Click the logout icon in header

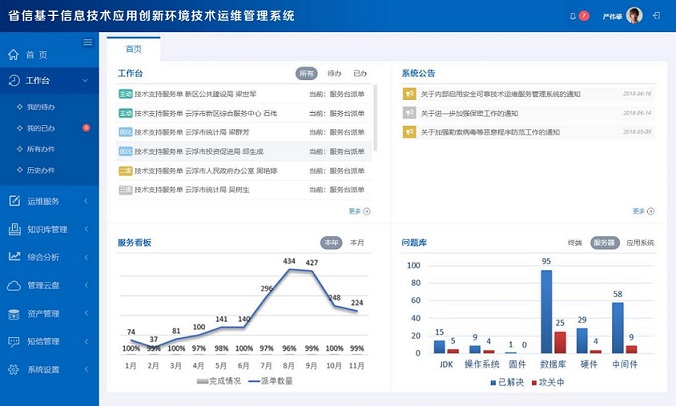point(656,16)
